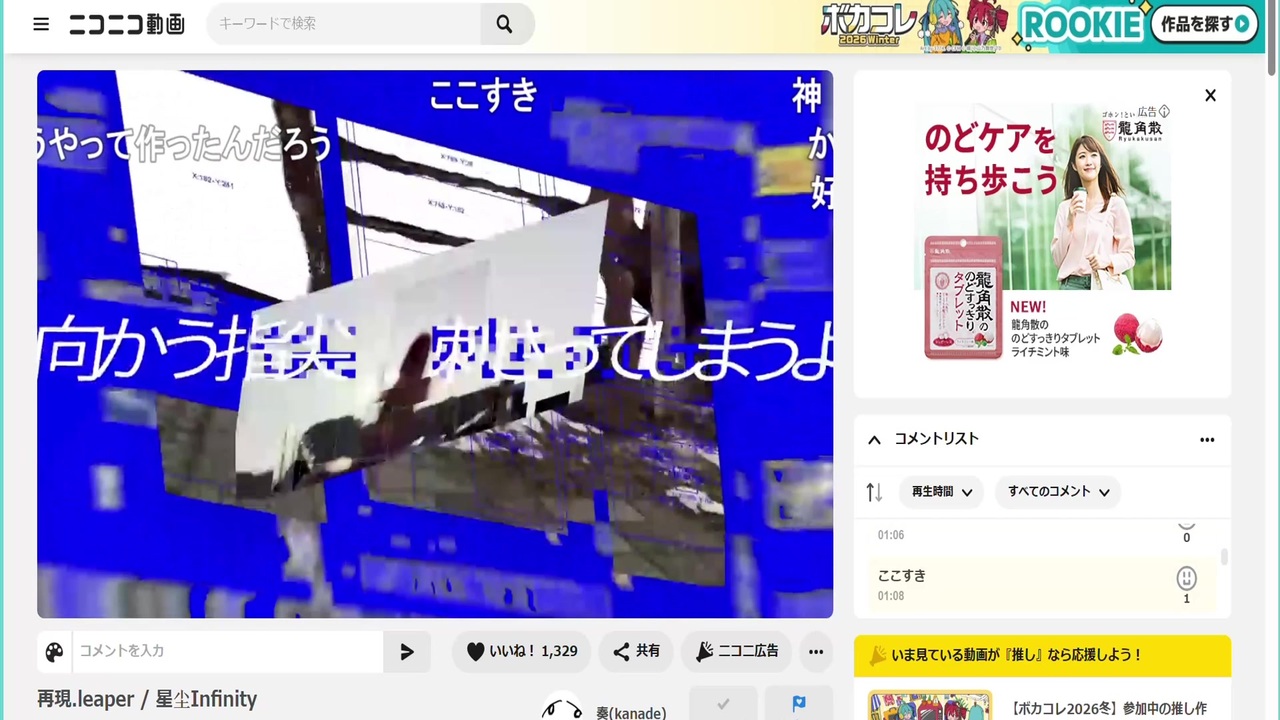
Task: Click the ad info icon next to 広告
Action: tap(1164, 111)
